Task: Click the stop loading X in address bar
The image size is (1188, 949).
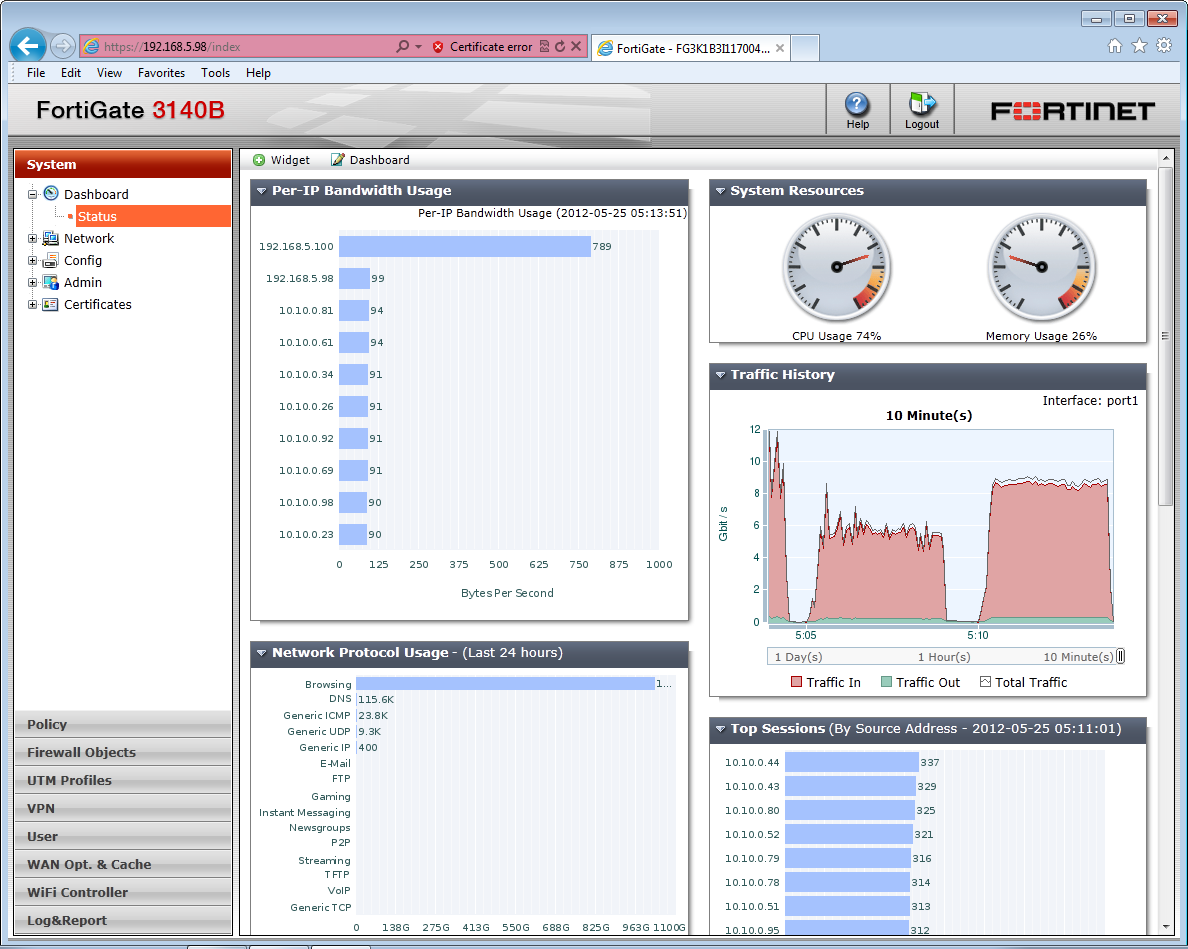Action: pos(576,46)
